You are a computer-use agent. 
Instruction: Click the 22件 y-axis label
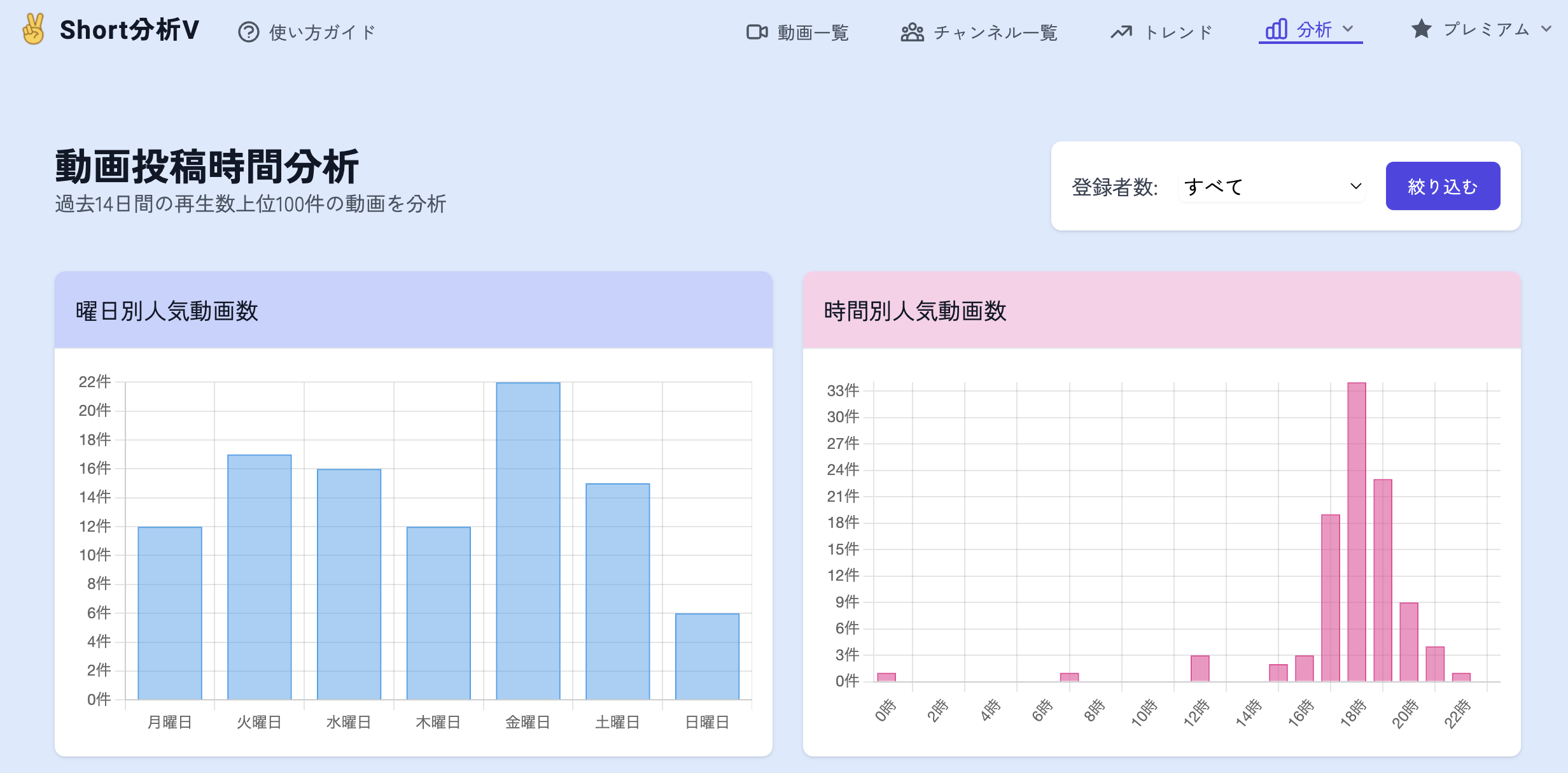[95, 381]
